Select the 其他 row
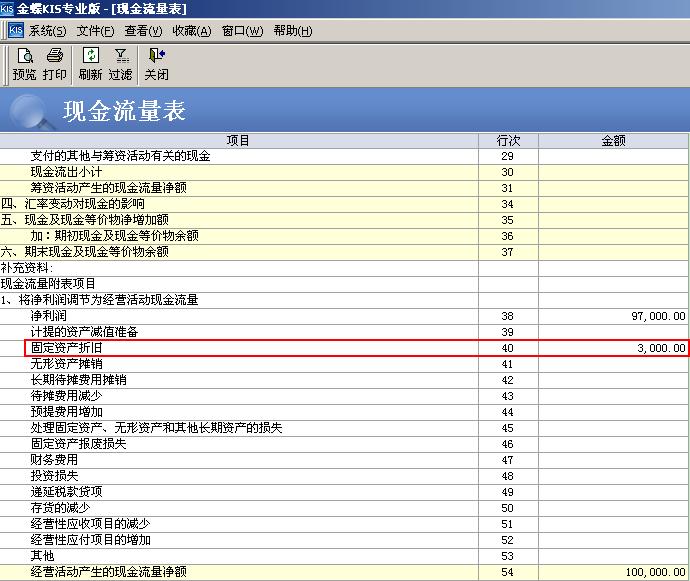This screenshot has height=581, width=690. point(344,556)
